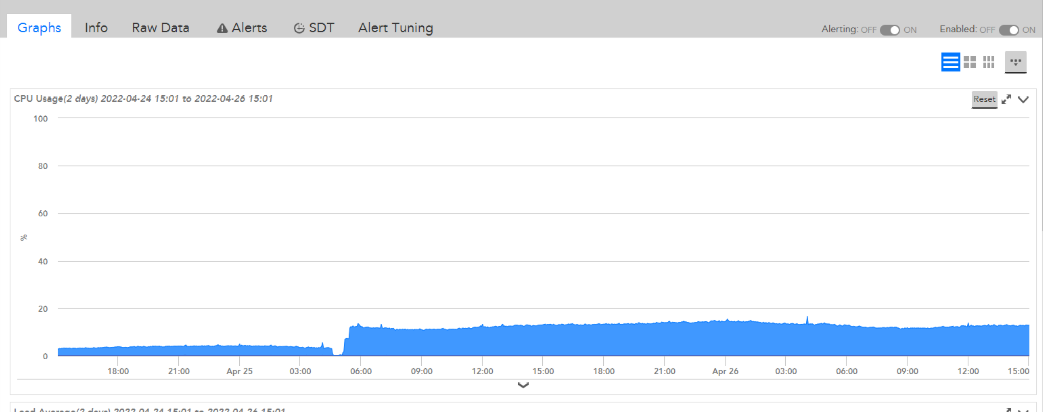The image size is (1043, 412).
Task: Open the Graphs tab
Action: coord(40,28)
